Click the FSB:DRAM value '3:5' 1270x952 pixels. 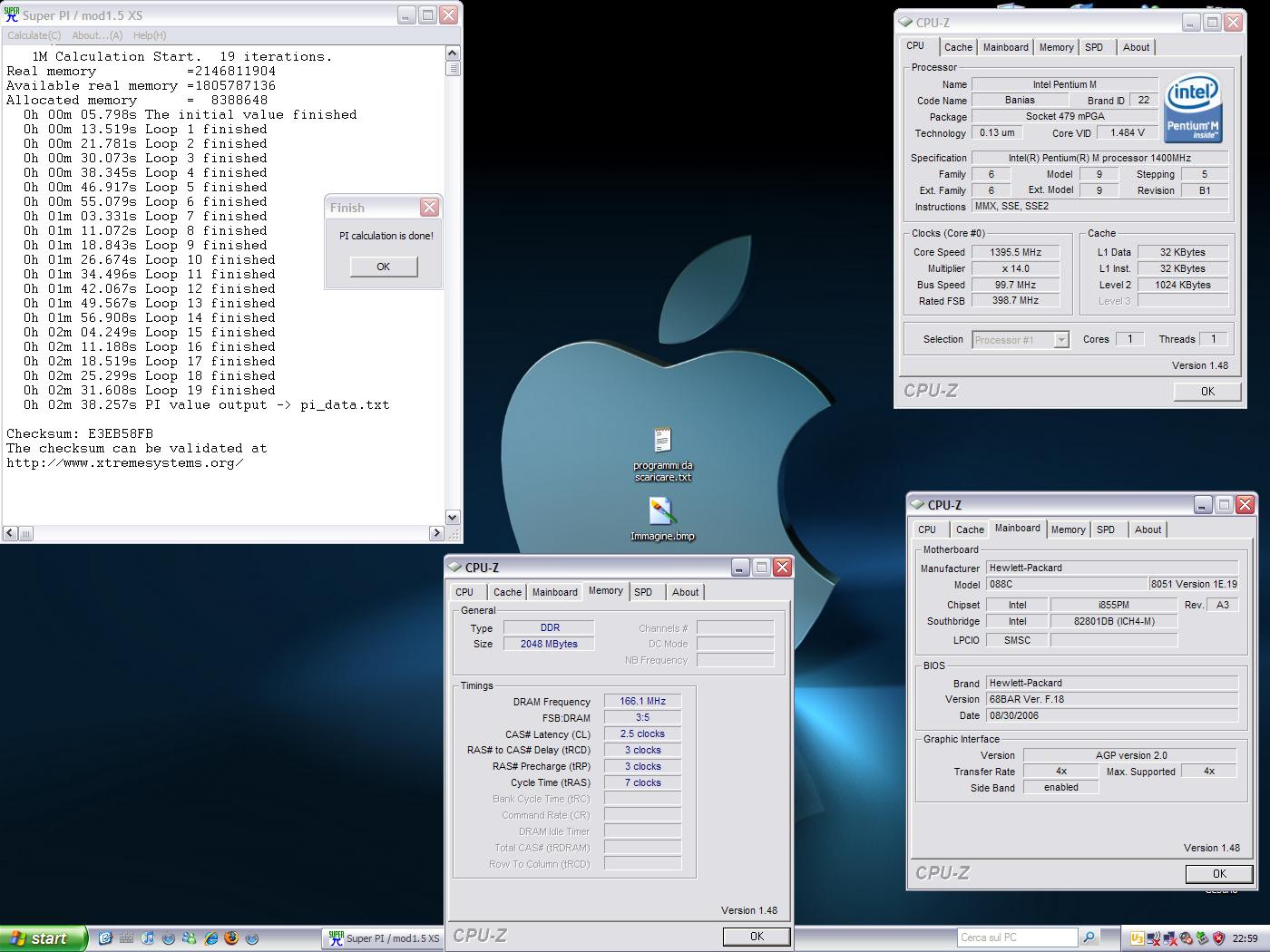pos(642,718)
